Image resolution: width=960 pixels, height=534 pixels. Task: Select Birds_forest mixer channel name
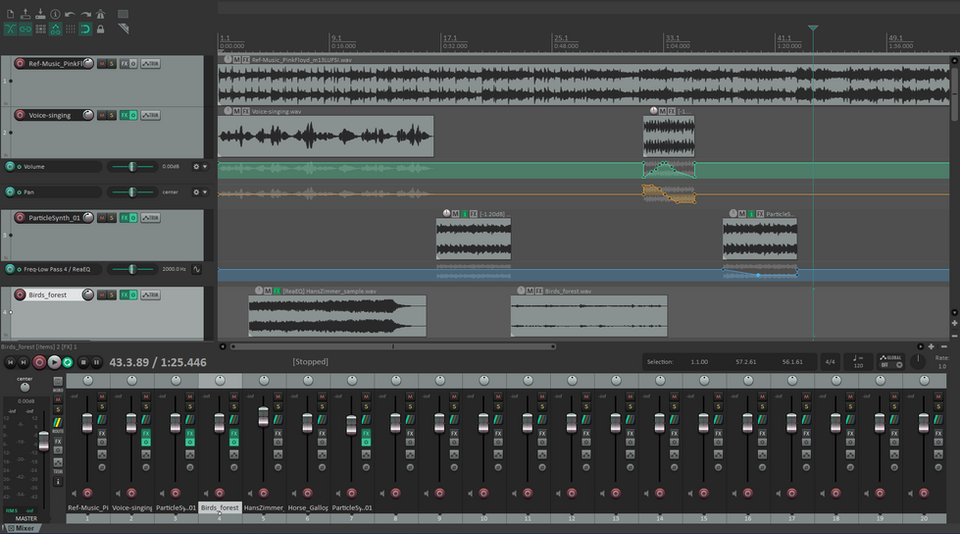(x=220, y=508)
